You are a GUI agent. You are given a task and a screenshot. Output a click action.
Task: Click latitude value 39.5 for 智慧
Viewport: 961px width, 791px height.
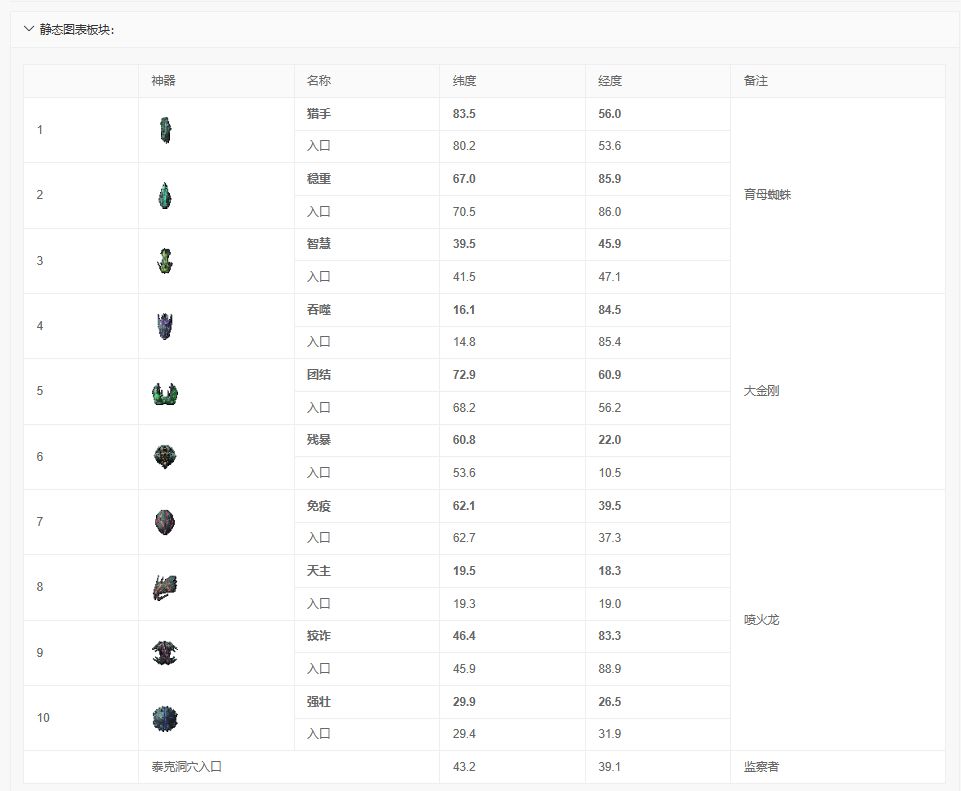coord(464,244)
